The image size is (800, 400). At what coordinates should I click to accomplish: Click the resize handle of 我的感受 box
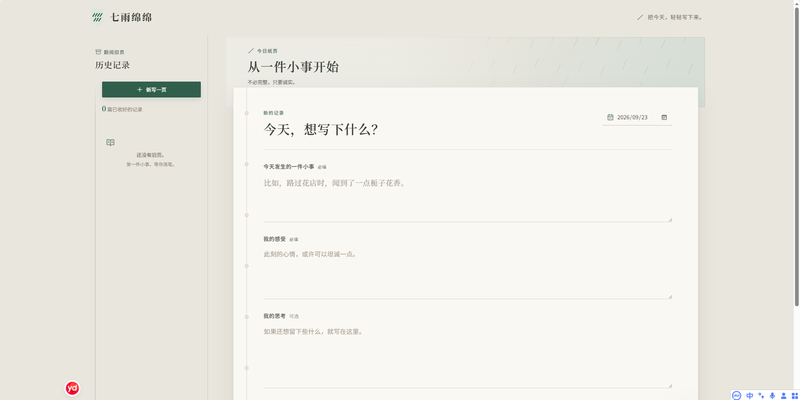[670, 296]
